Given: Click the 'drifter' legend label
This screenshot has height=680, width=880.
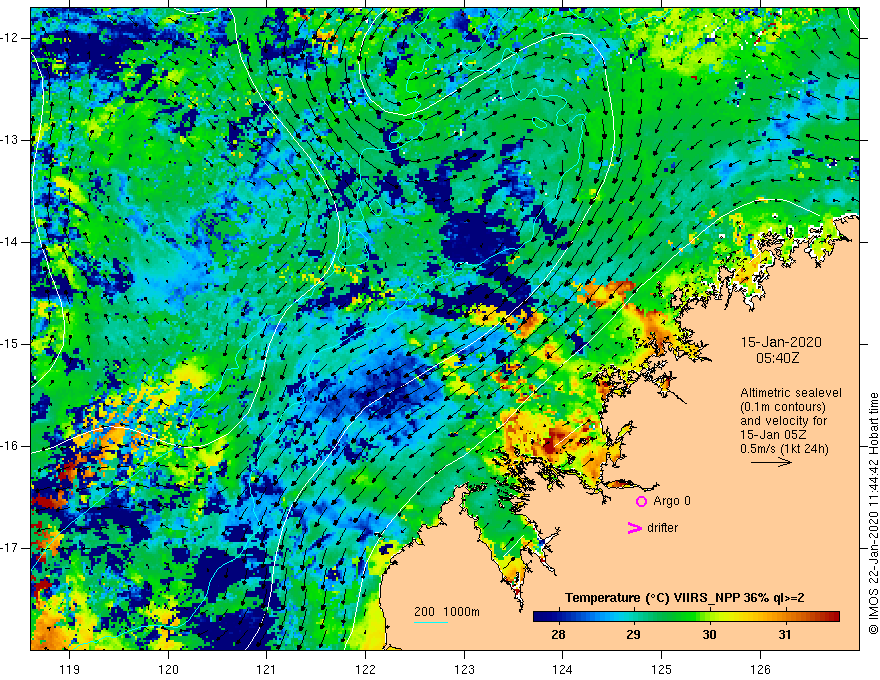Looking at the screenshot, I should (x=662, y=528).
